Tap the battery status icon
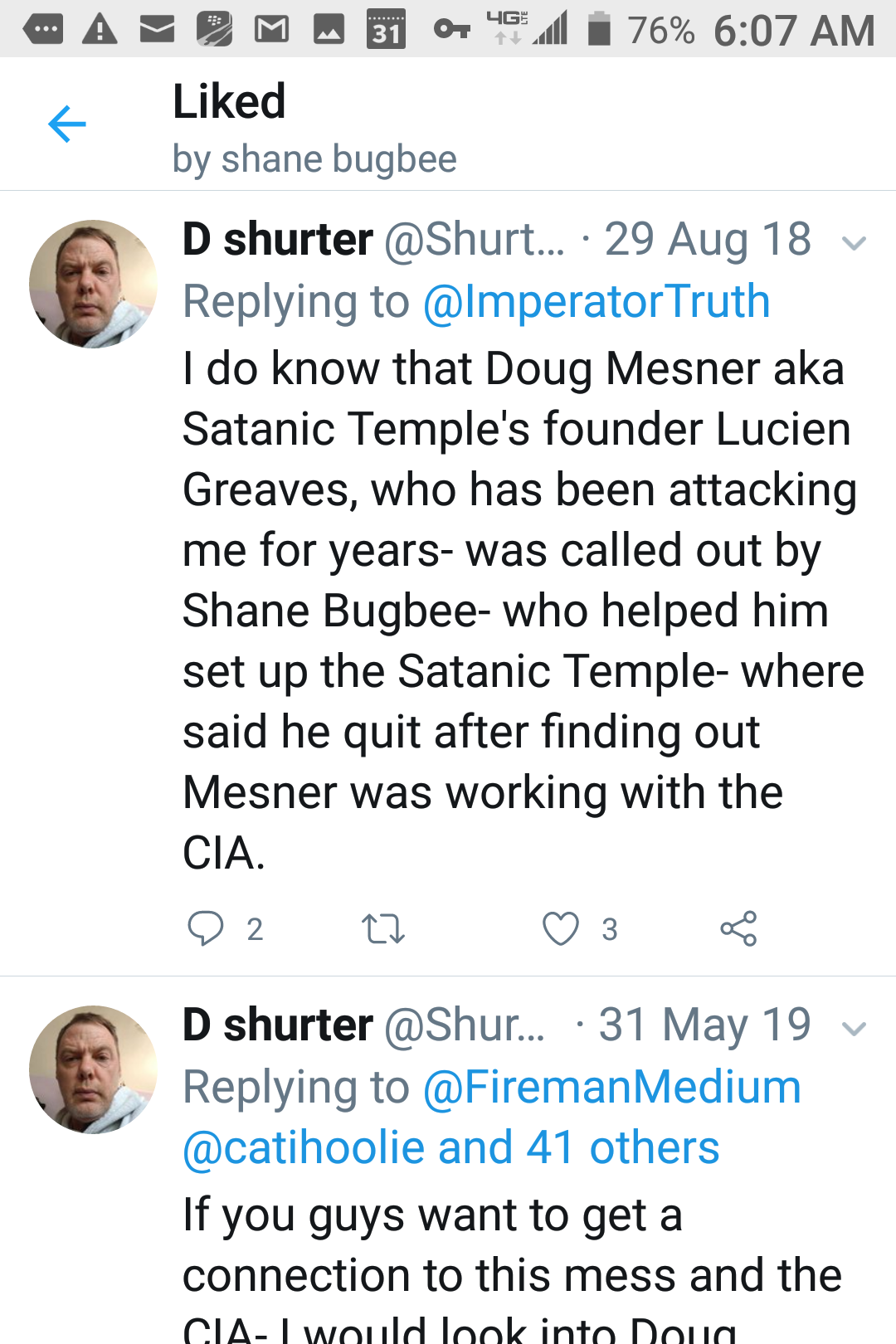This screenshot has height=1344, width=896. coord(599,30)
